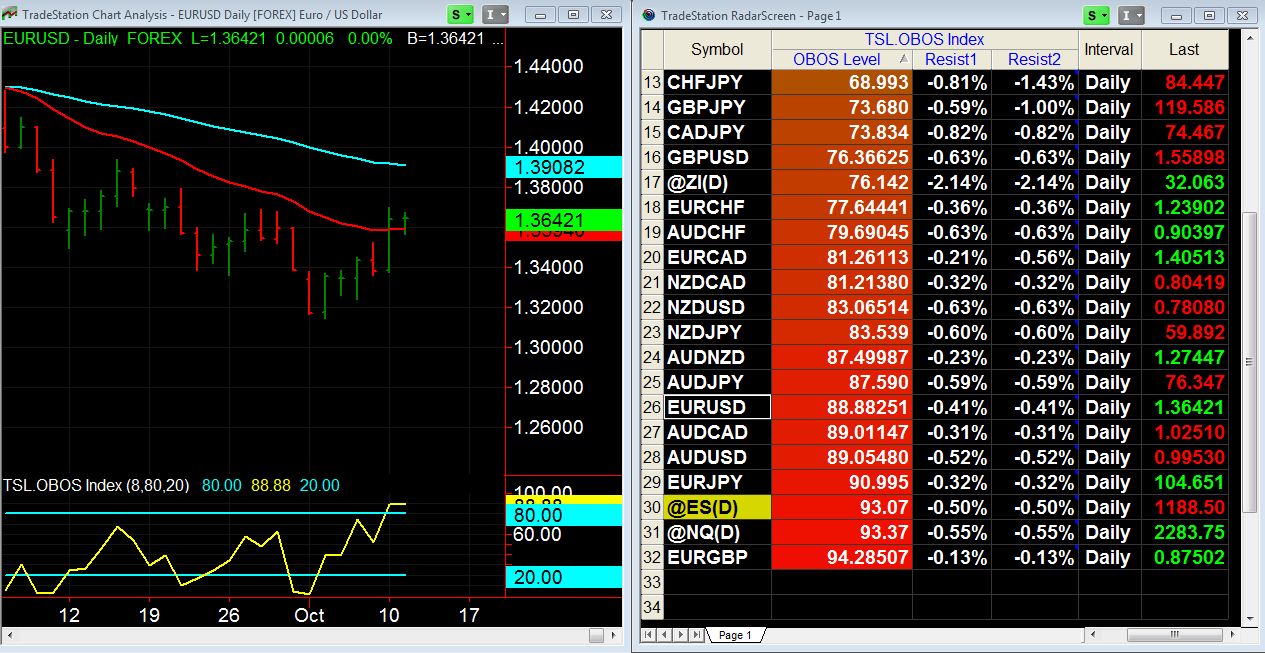Click the cyan 1.39082 price label

click(x=565, y=167)
